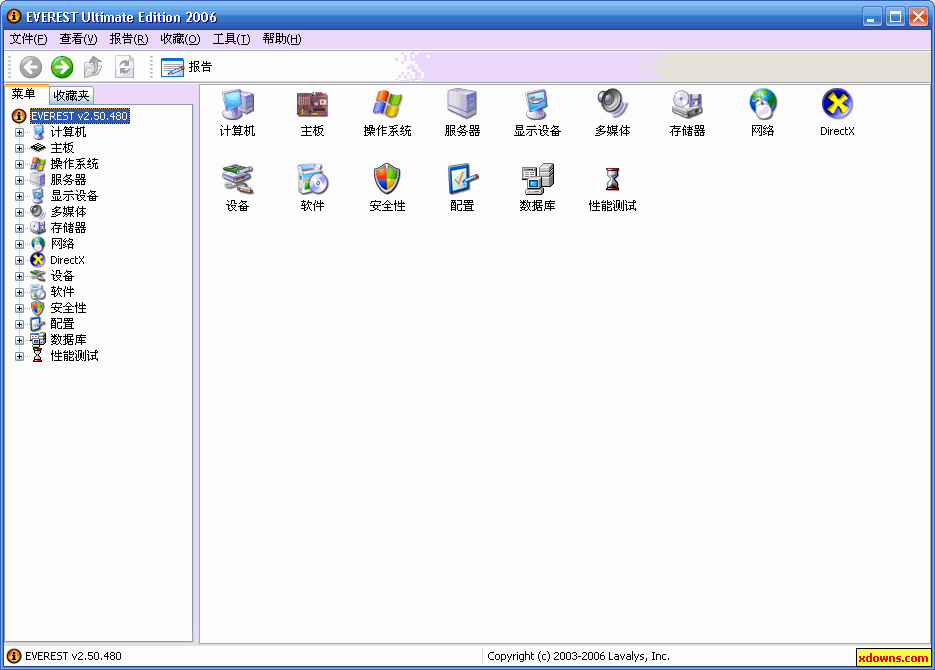The height and width of the screenshot is (670, 935).
Task: Open the 数据库 database icon in main pane
Action: click(537, 188)
